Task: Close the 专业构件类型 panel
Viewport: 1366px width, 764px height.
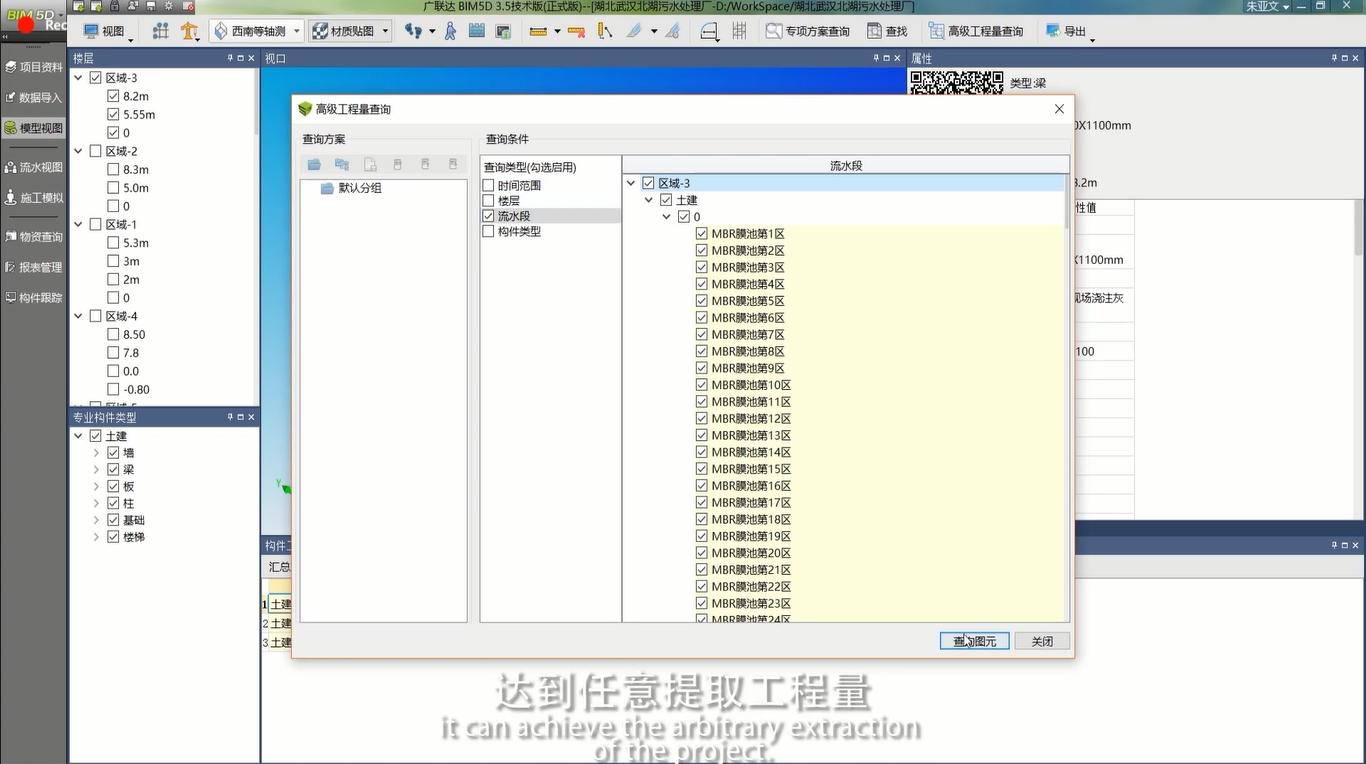Action: pyautogui.click(x=251, y=417)
